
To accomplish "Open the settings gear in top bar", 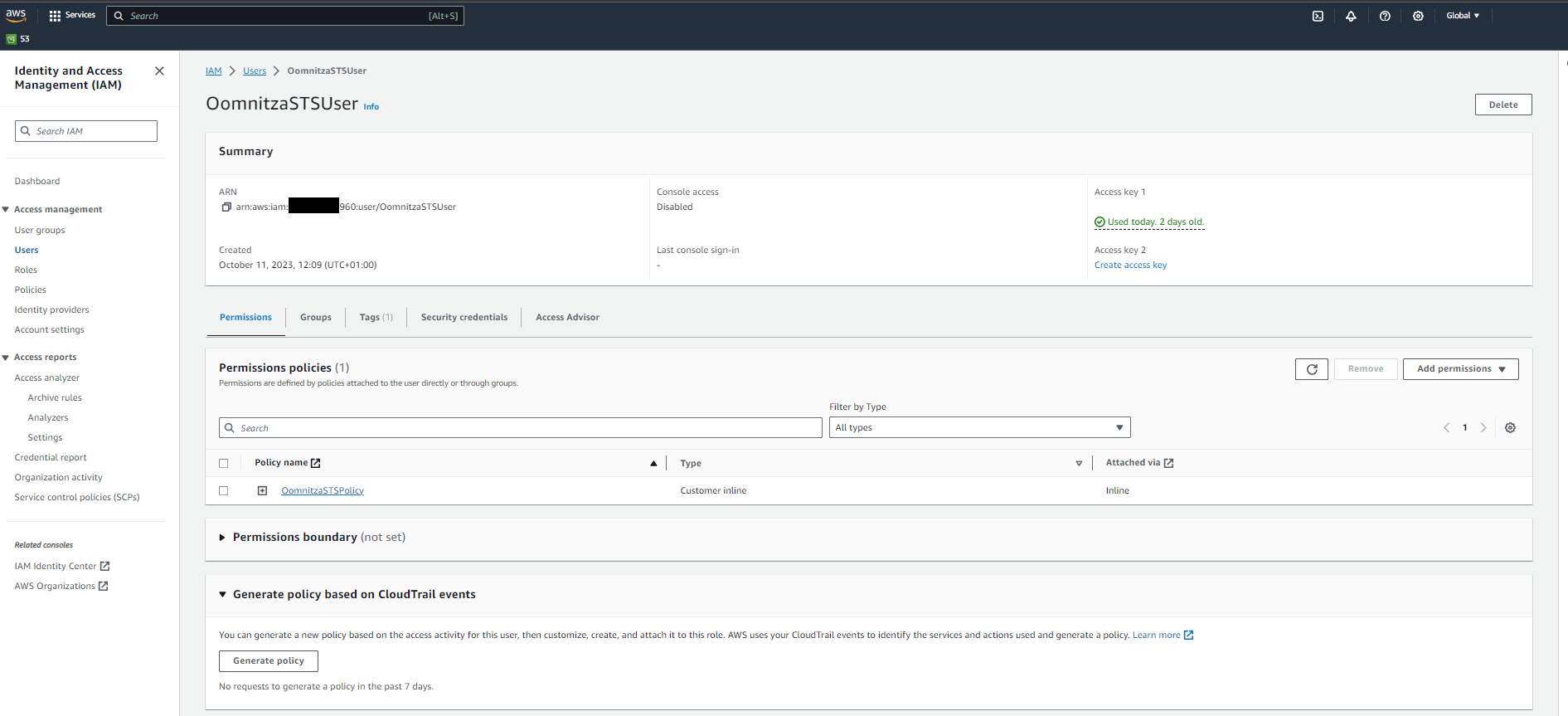I will tap(1418, 16).
